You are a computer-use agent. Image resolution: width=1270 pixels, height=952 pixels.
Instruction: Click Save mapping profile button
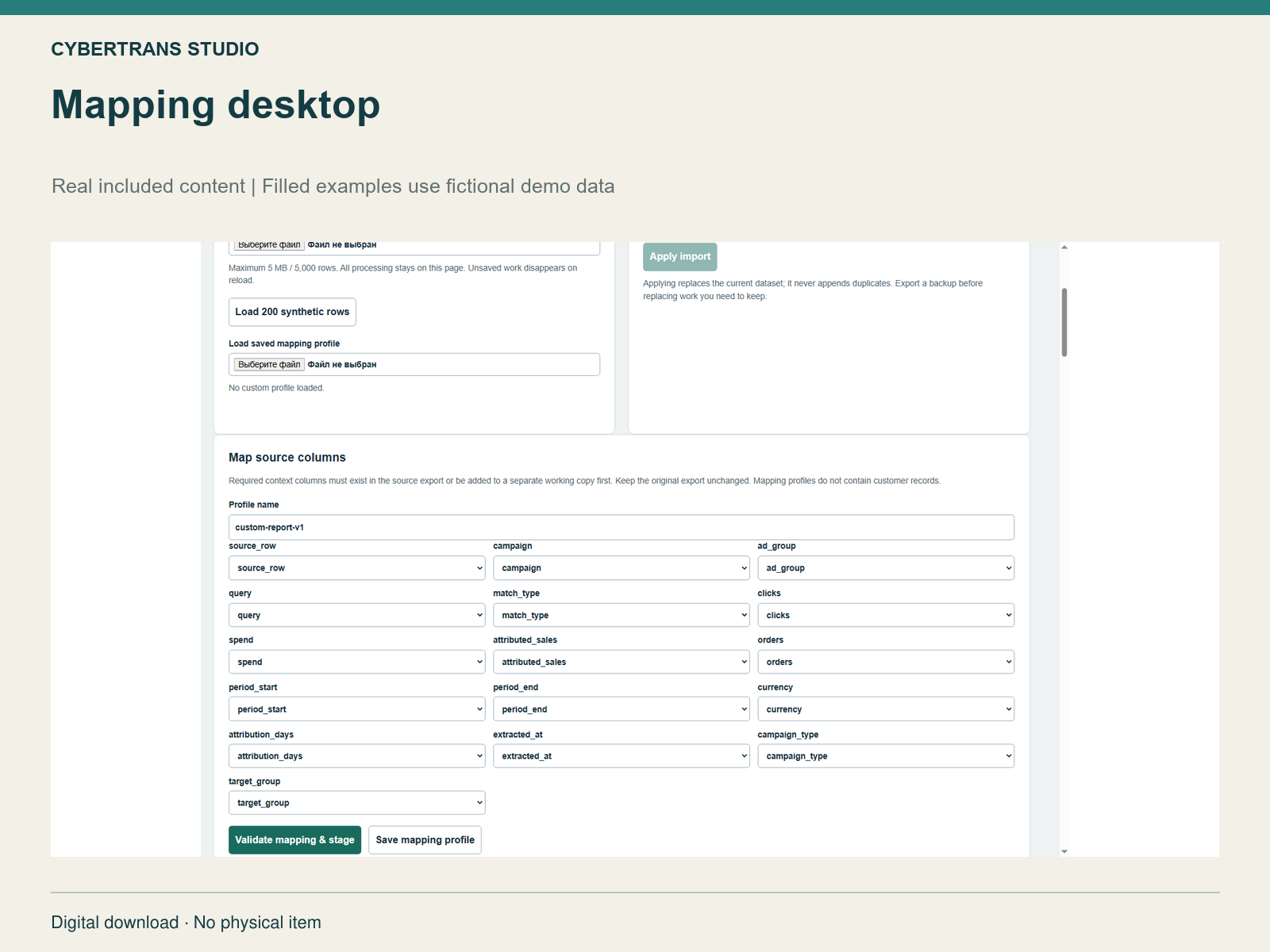coord(425,840)
